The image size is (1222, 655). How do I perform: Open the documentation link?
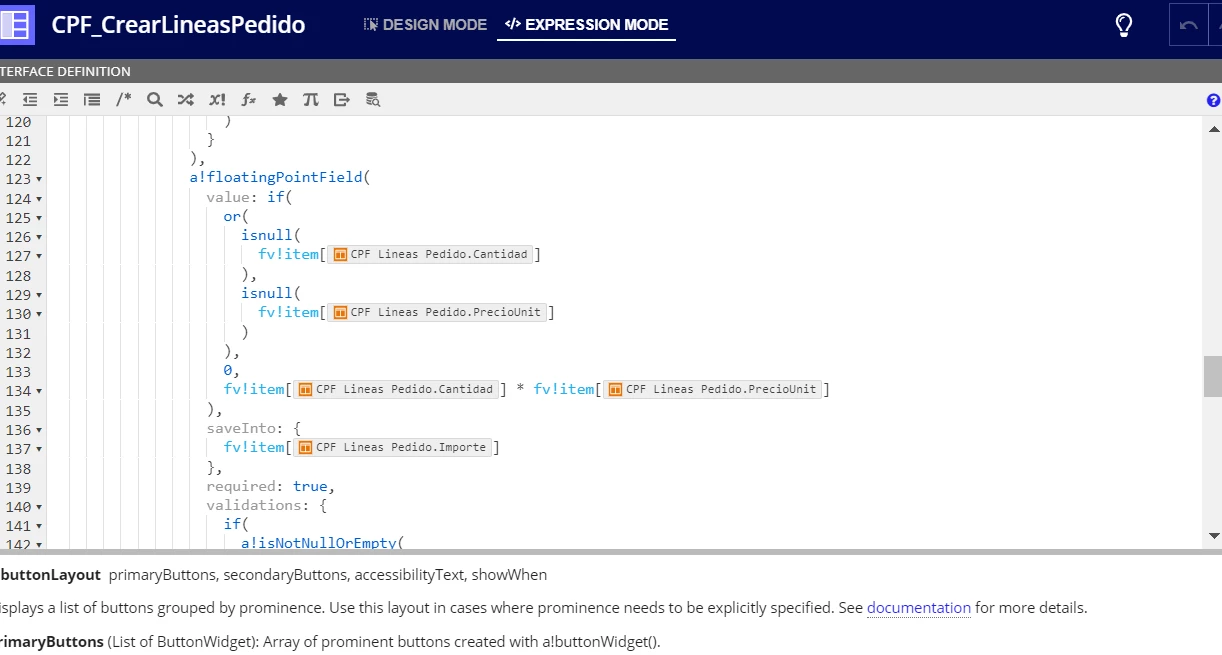(919, 607)
